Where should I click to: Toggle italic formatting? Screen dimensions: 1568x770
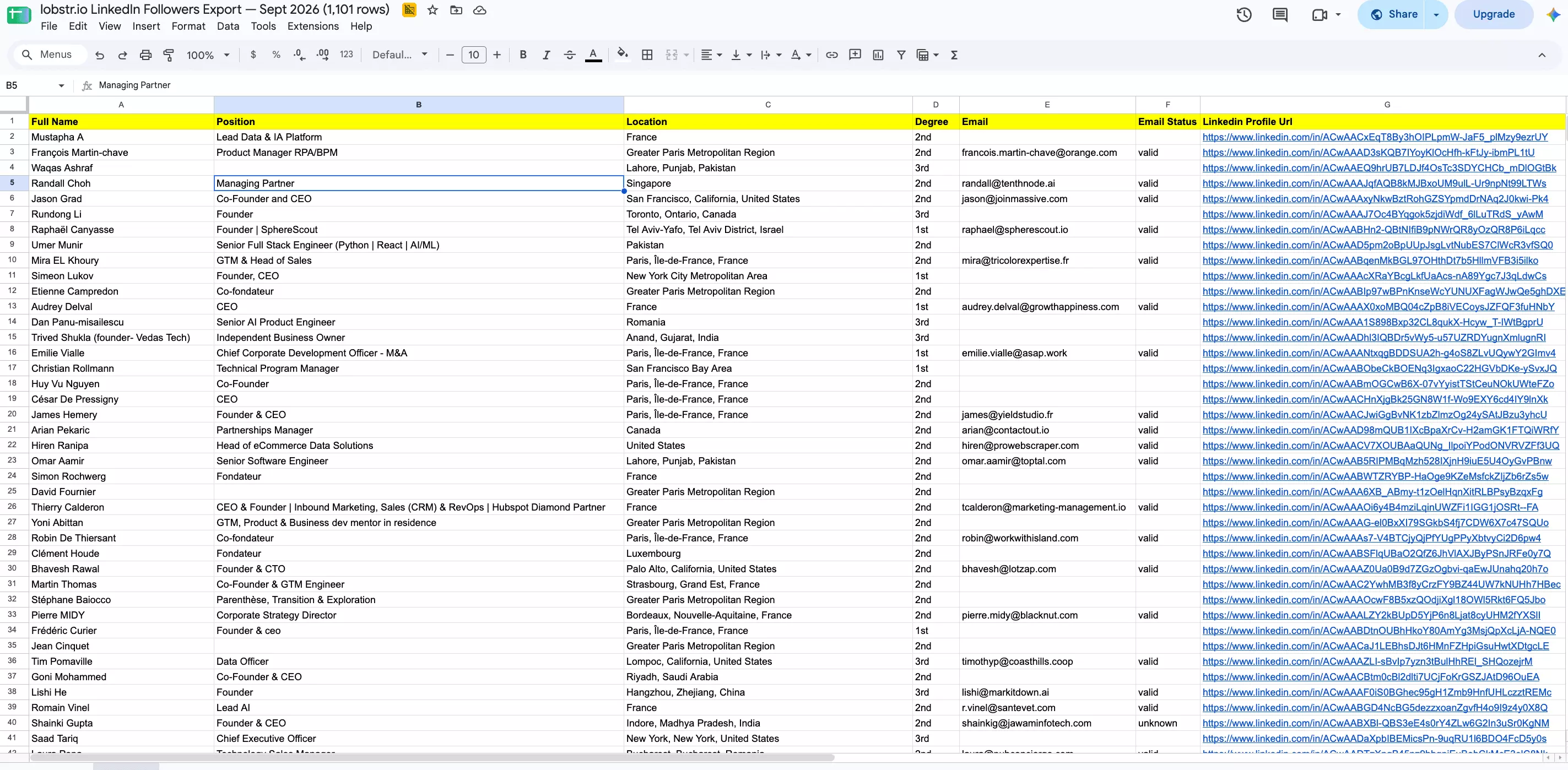pos(546,55)
